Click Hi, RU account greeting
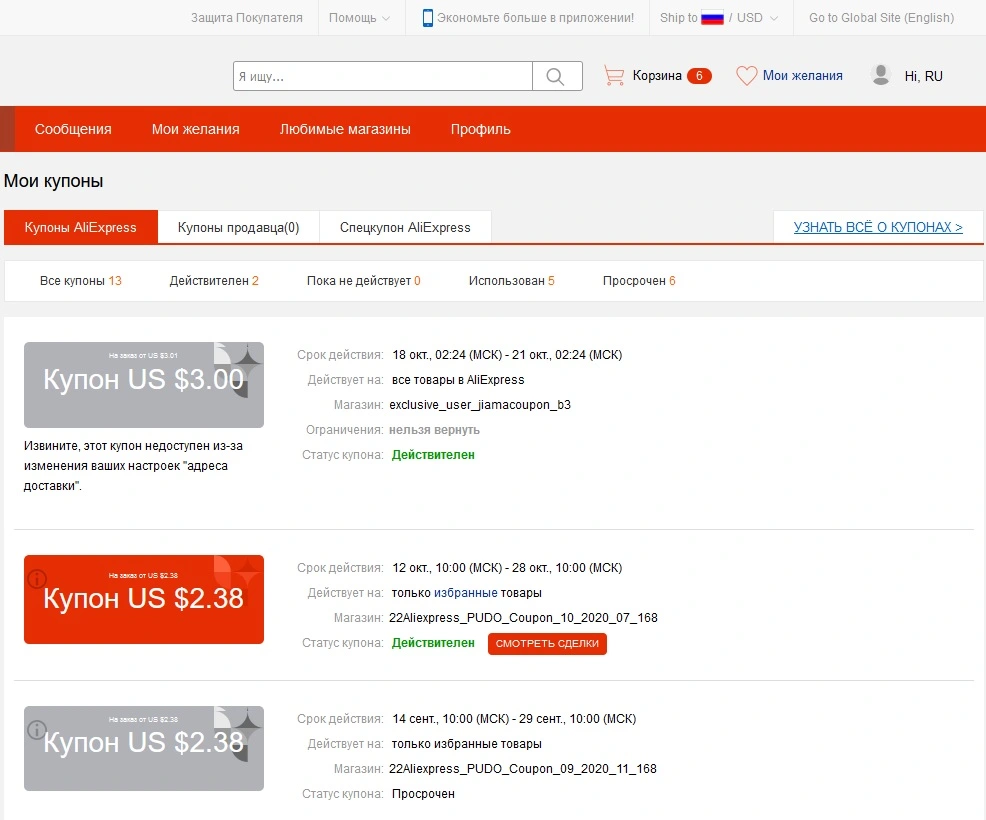Viewport: 986px width, 820px height. click(923, 76)
